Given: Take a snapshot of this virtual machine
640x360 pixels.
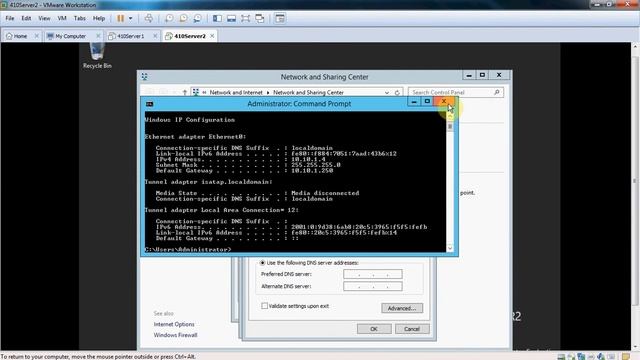Looking at the screenshot, I should click(x=169, y=18).
